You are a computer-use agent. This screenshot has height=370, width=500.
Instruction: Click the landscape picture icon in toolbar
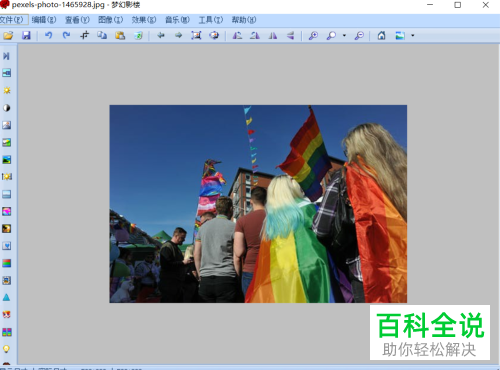point(400,35)
